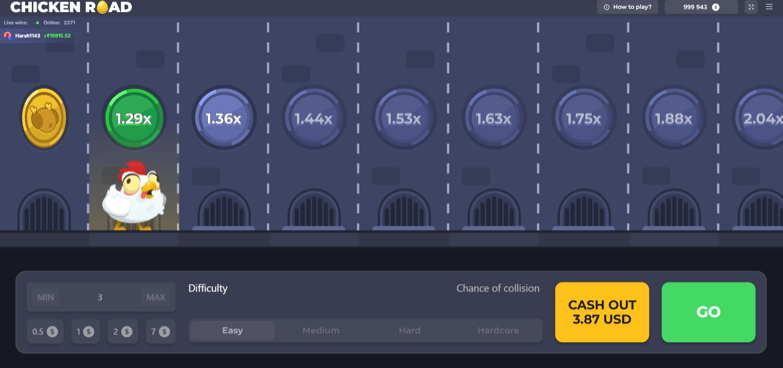Select Hardcore difficulty
Image resolution: width=783 pixels, height=368 pixels.
498,331
